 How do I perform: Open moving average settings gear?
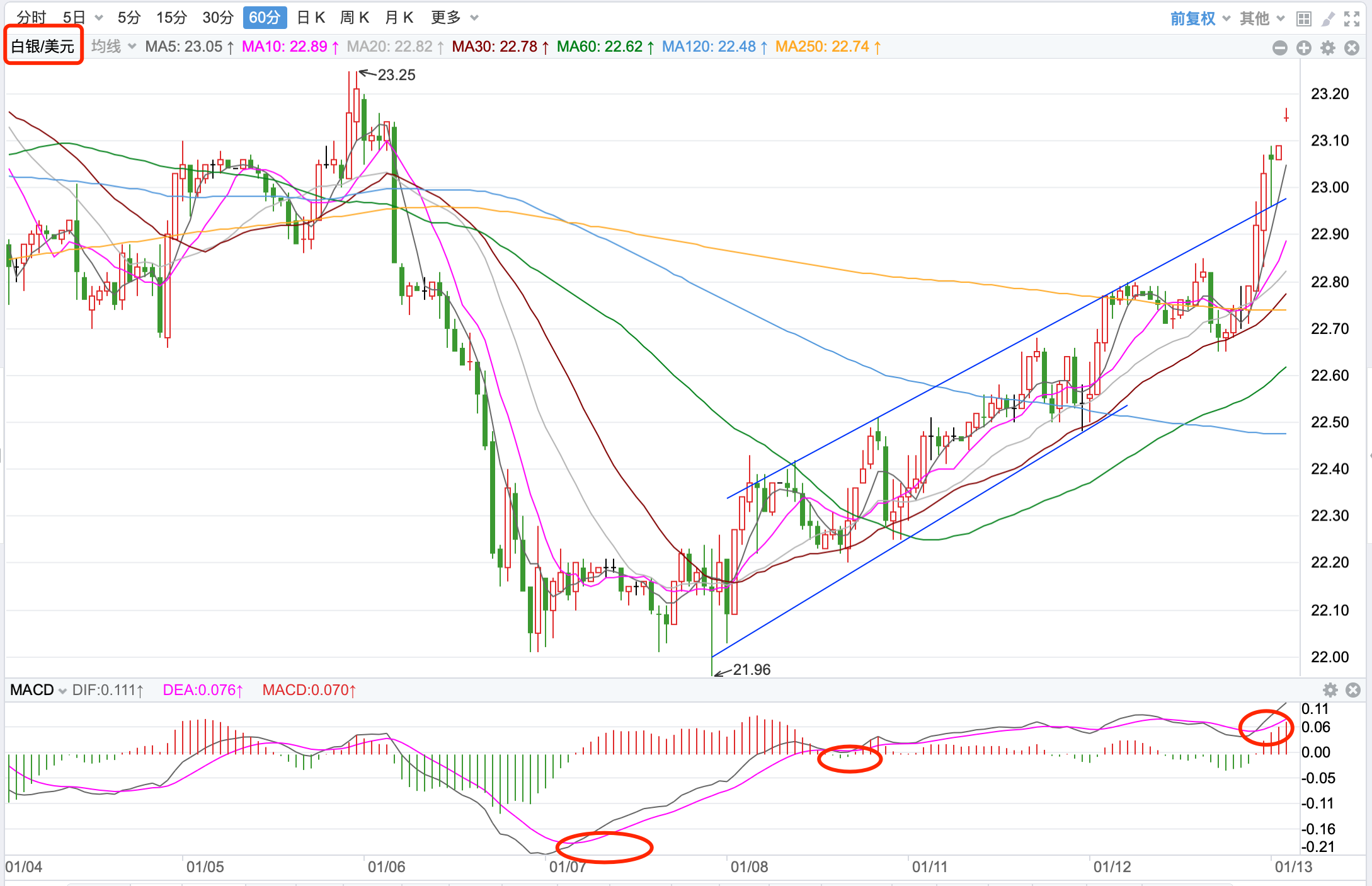tap(1327, 48)
